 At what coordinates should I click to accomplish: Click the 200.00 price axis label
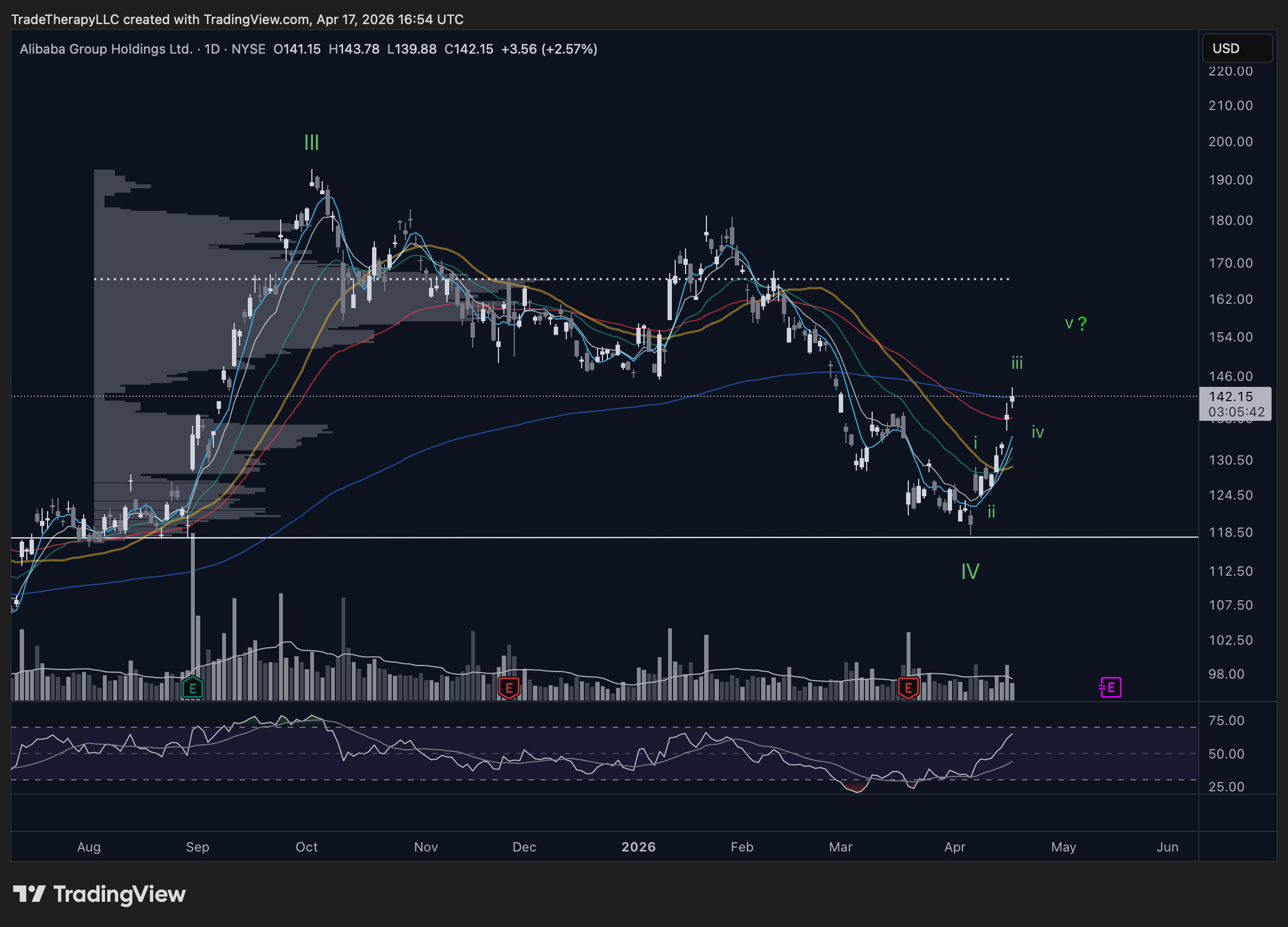tap(1231, 141)
